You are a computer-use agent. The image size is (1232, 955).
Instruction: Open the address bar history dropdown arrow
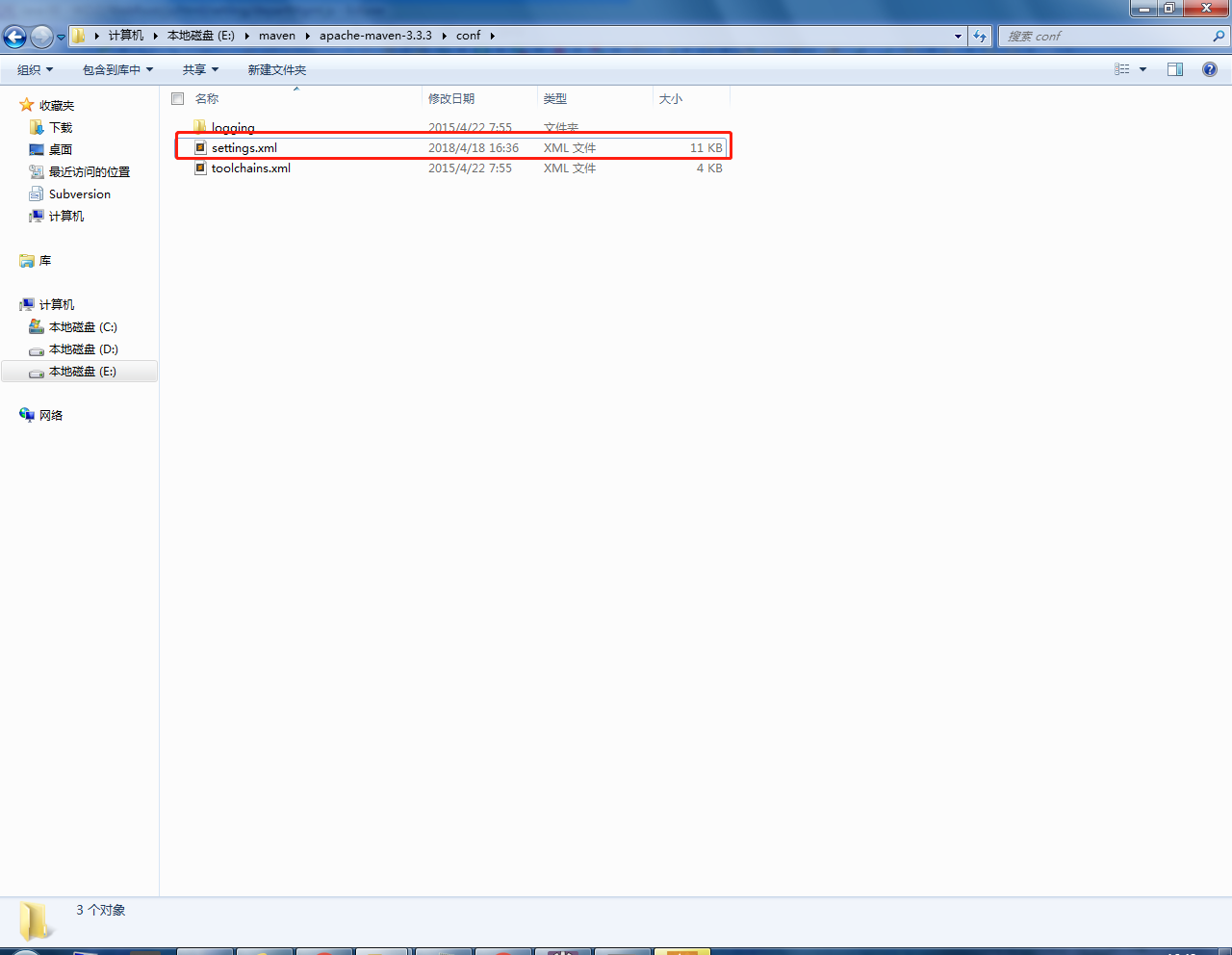[x=958, y=36]
